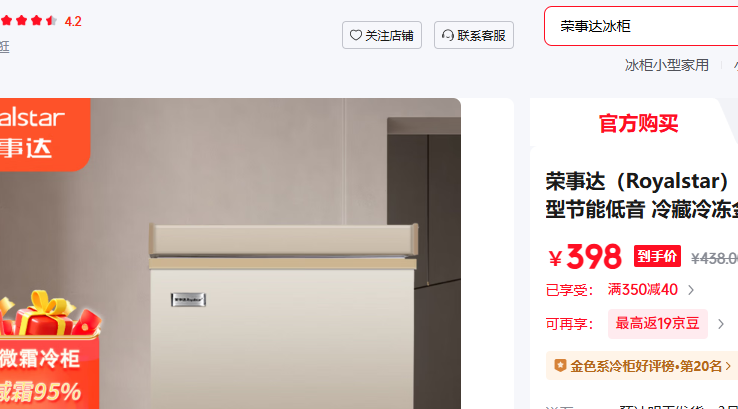Expand the 最高返19京豆 reward chevron
This screenshot has height=409, width=738.
(721, 324)
